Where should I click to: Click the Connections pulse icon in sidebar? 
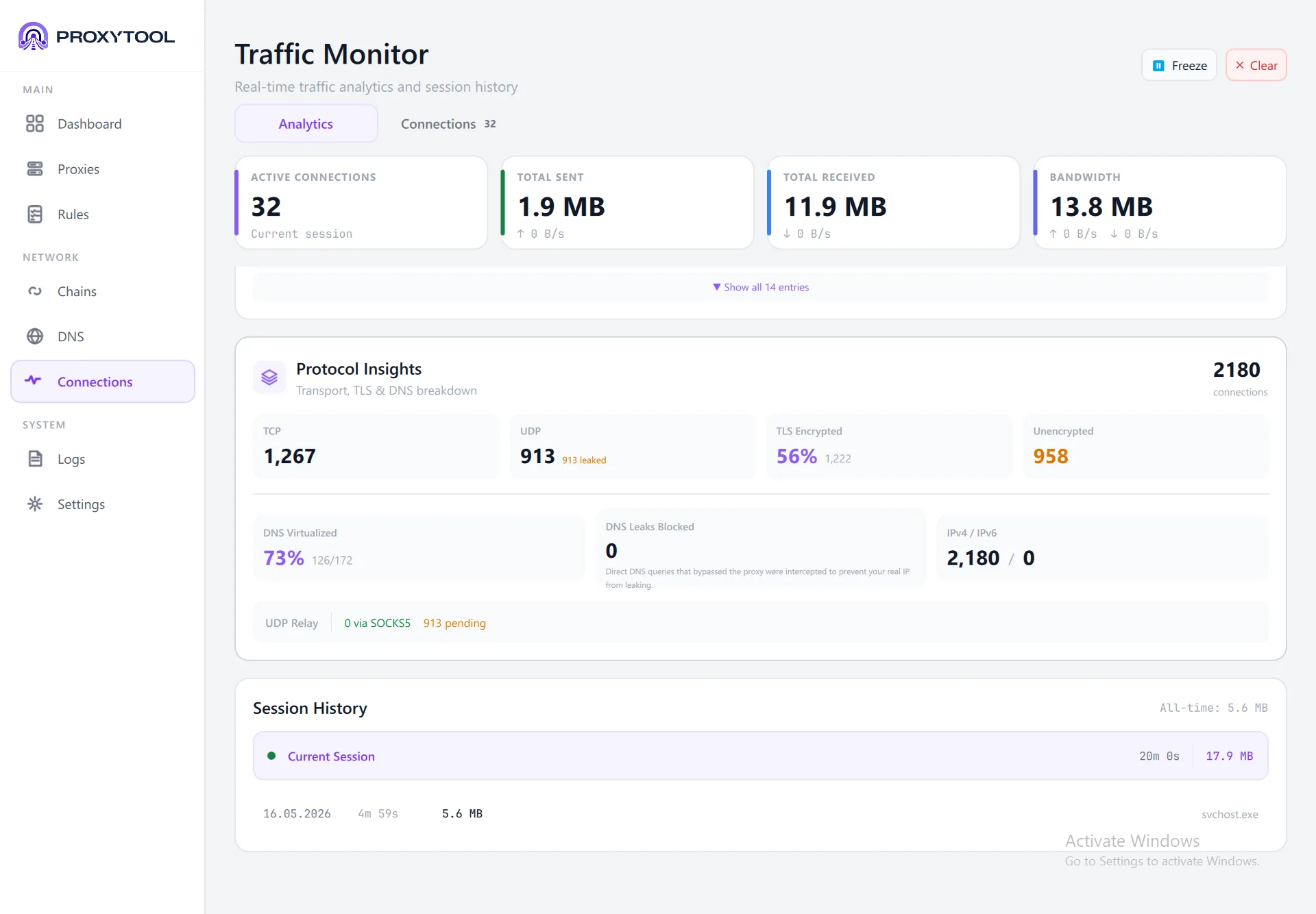[34, 381]
